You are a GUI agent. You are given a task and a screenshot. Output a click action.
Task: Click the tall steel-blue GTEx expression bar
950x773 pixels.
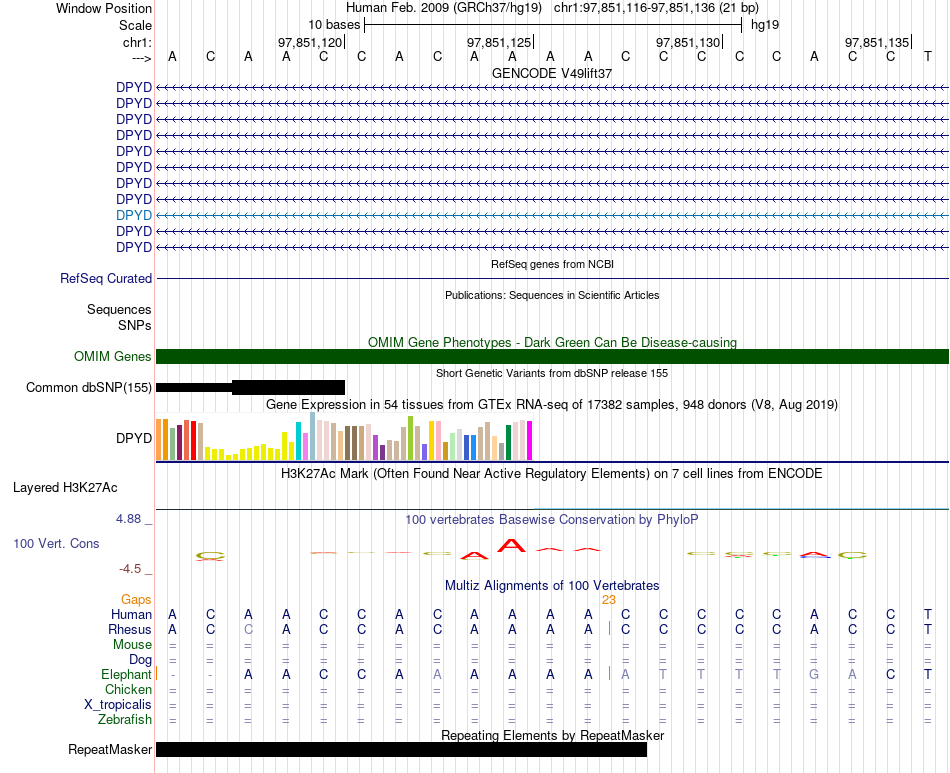click(312, 436)
